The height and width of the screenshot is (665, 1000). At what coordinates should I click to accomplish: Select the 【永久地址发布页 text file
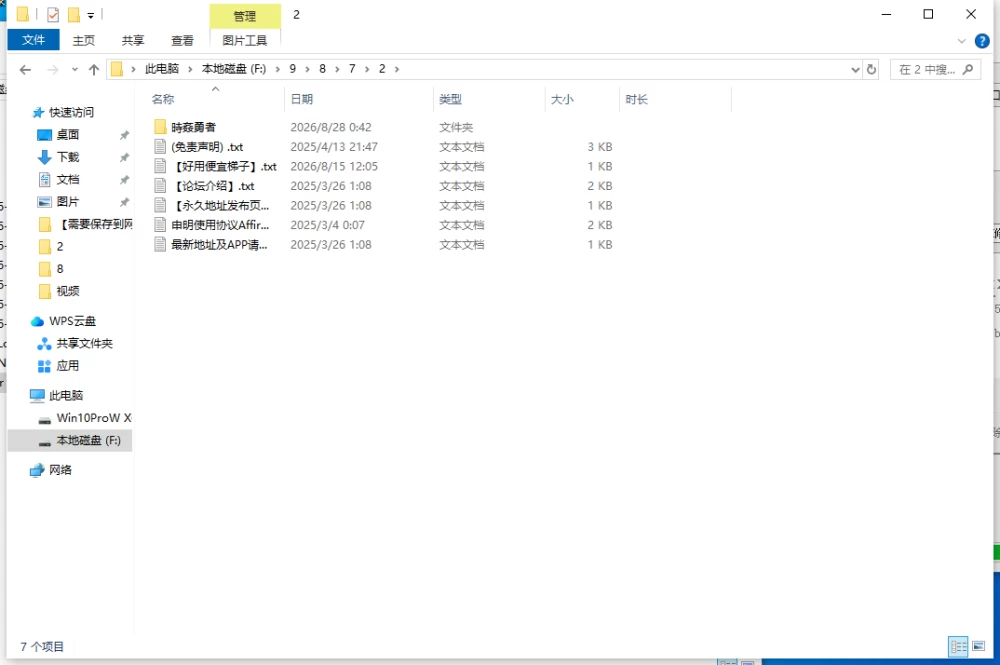pos(212,206)
